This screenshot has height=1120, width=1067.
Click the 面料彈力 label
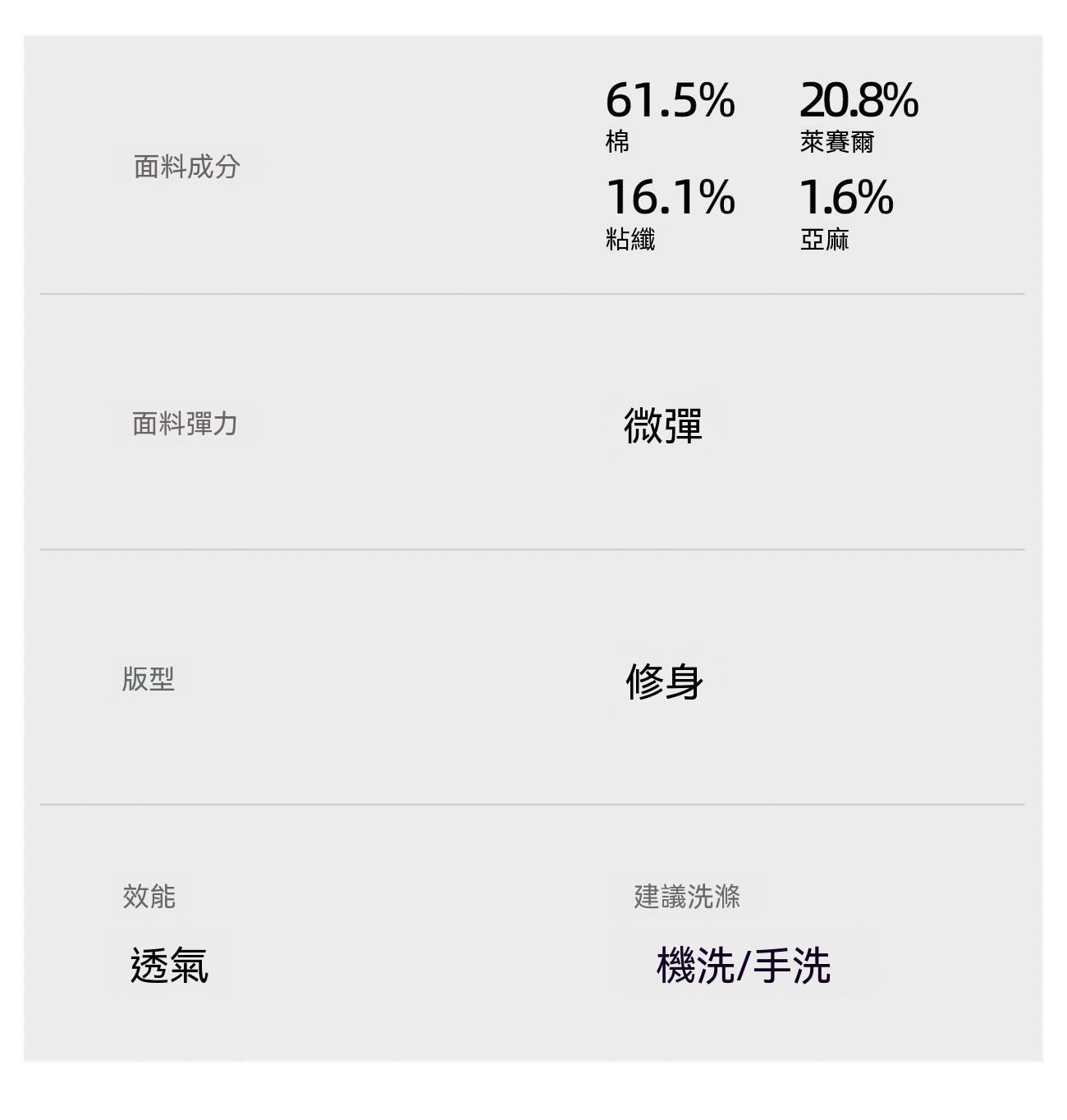[x=185, y=424]
